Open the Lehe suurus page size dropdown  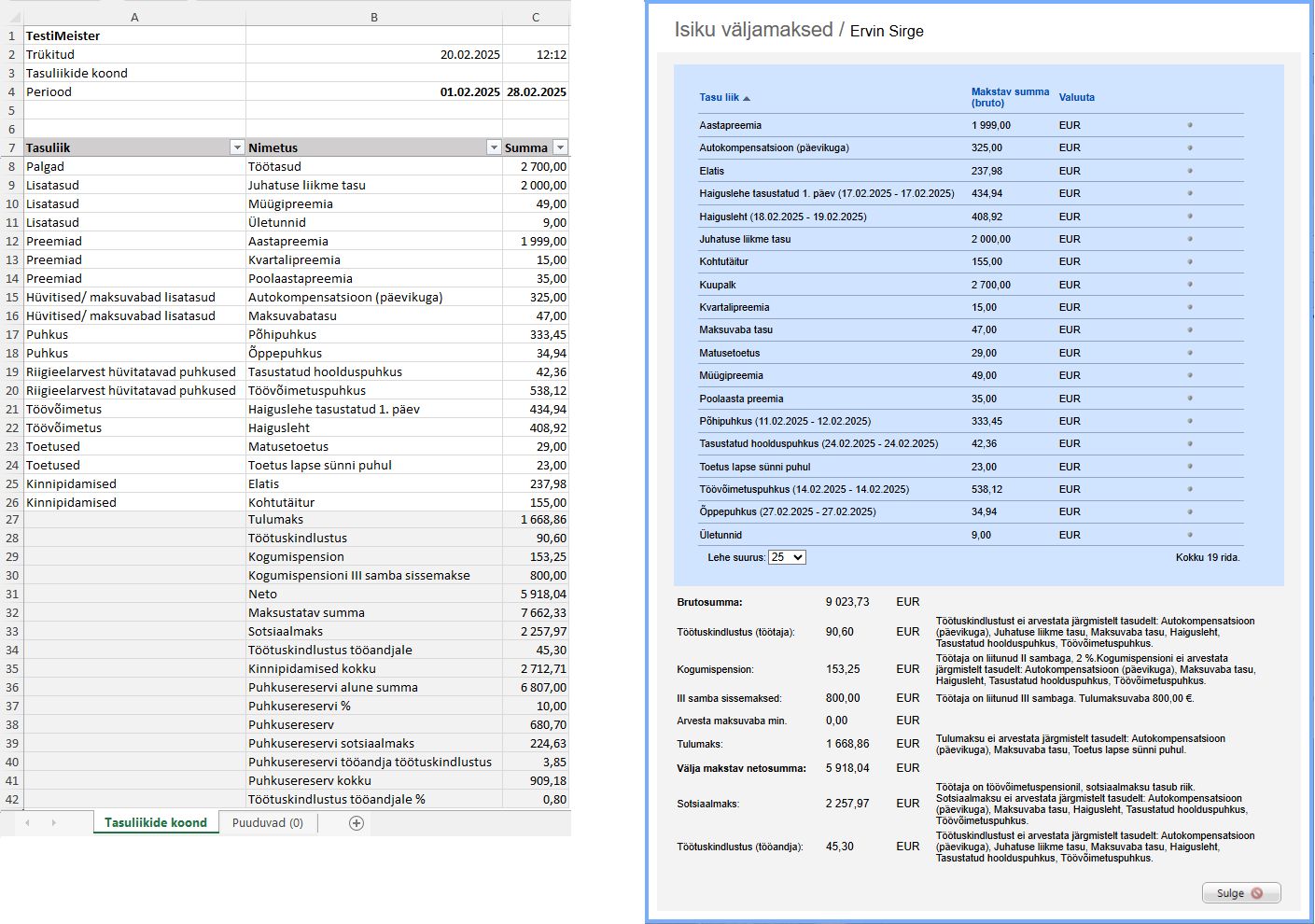(x=787, y=557)
